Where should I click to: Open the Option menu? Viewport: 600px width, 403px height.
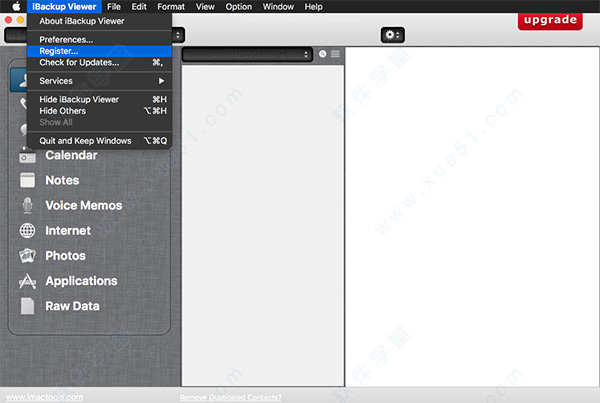point(238,7)
